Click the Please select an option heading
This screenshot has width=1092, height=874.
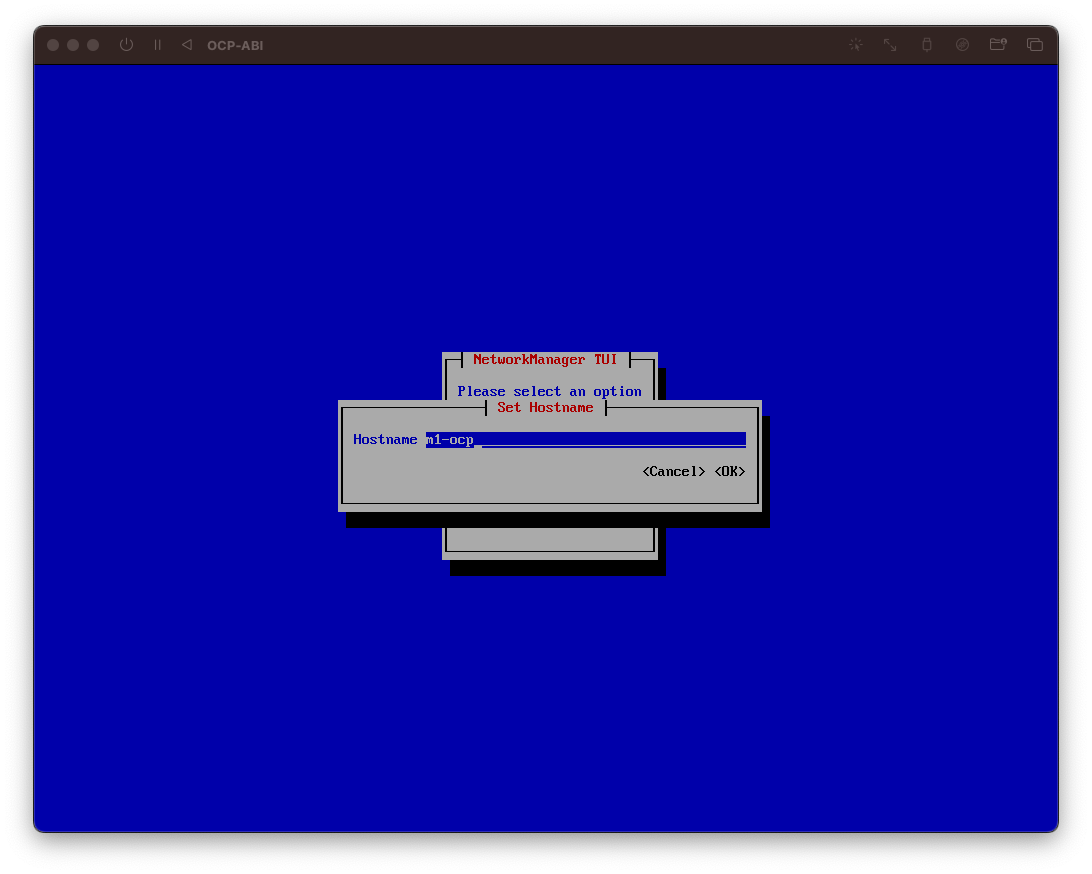[x=549, y=391]
